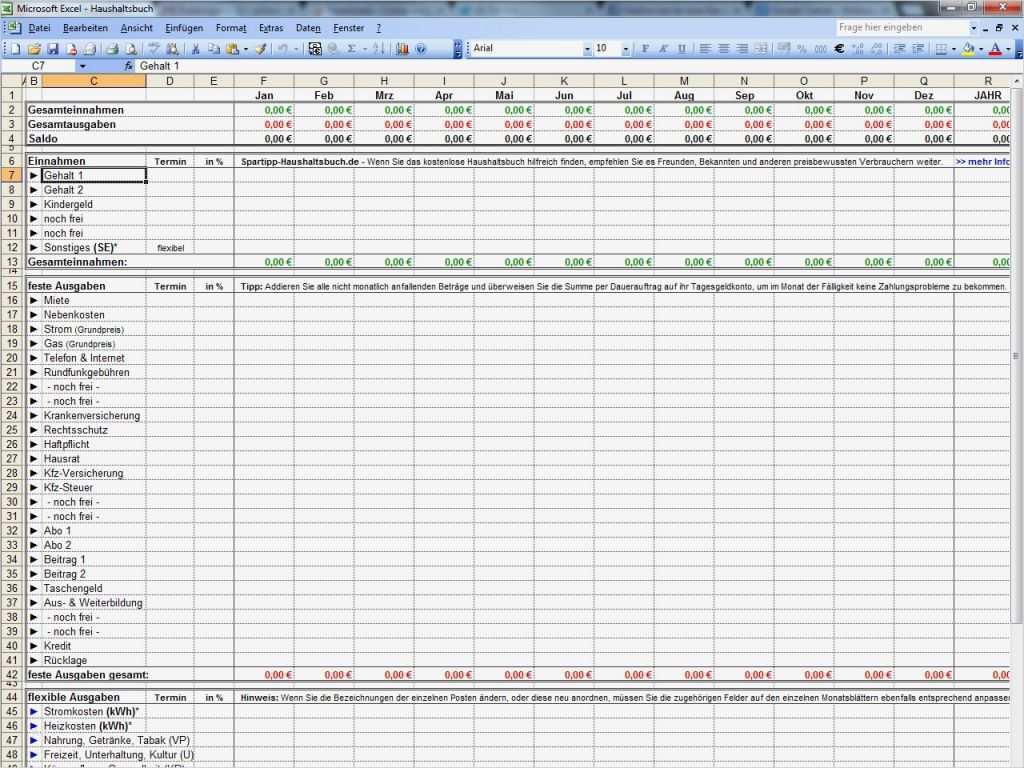Viewport: 1024px width, 768px height.
Task: Select the Format Painter icon
Action: point(258,46)
